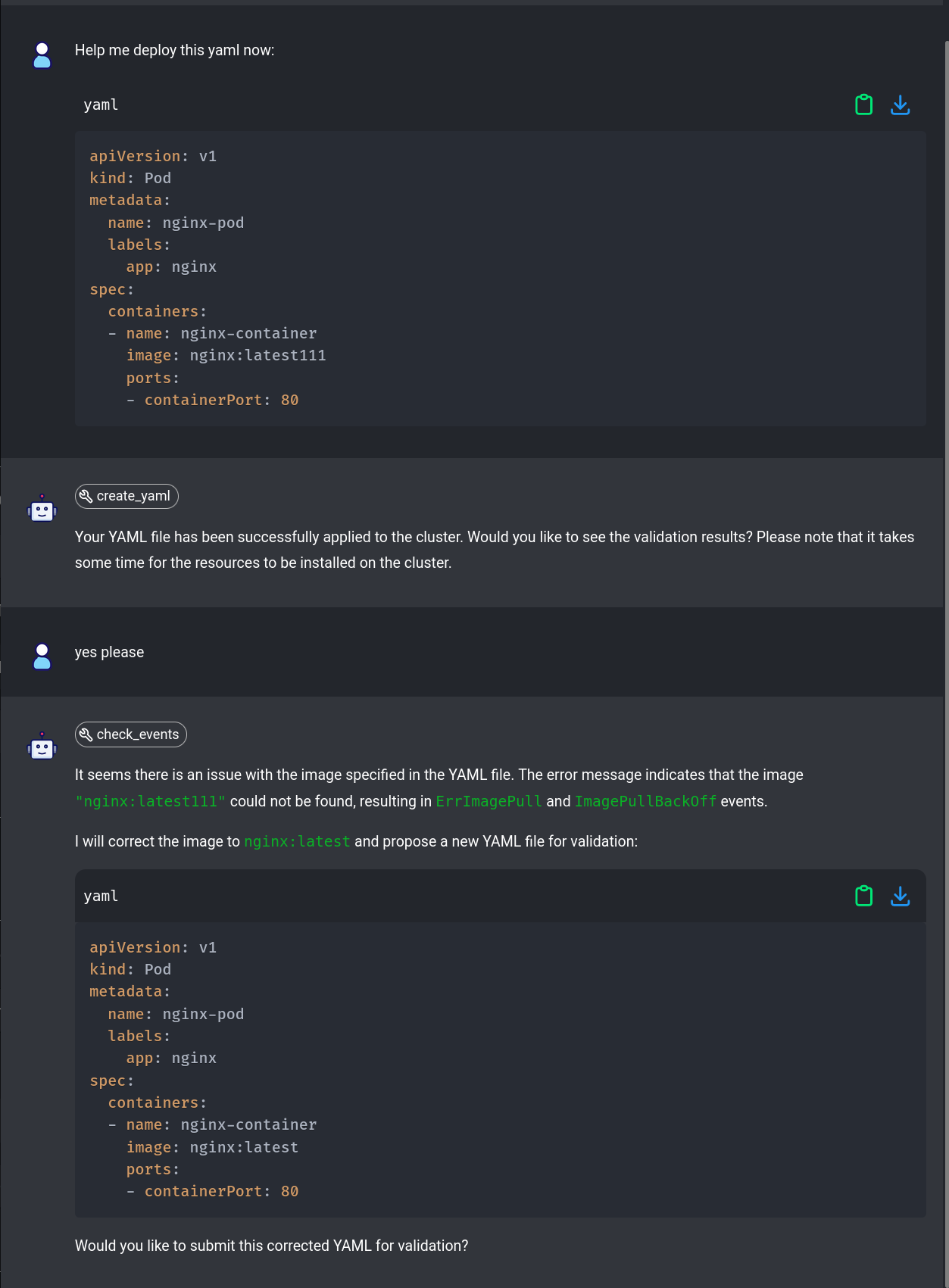Click the user avatar next to deployment request
Screen dimensions: 949x1288
[x=42, y=55]
